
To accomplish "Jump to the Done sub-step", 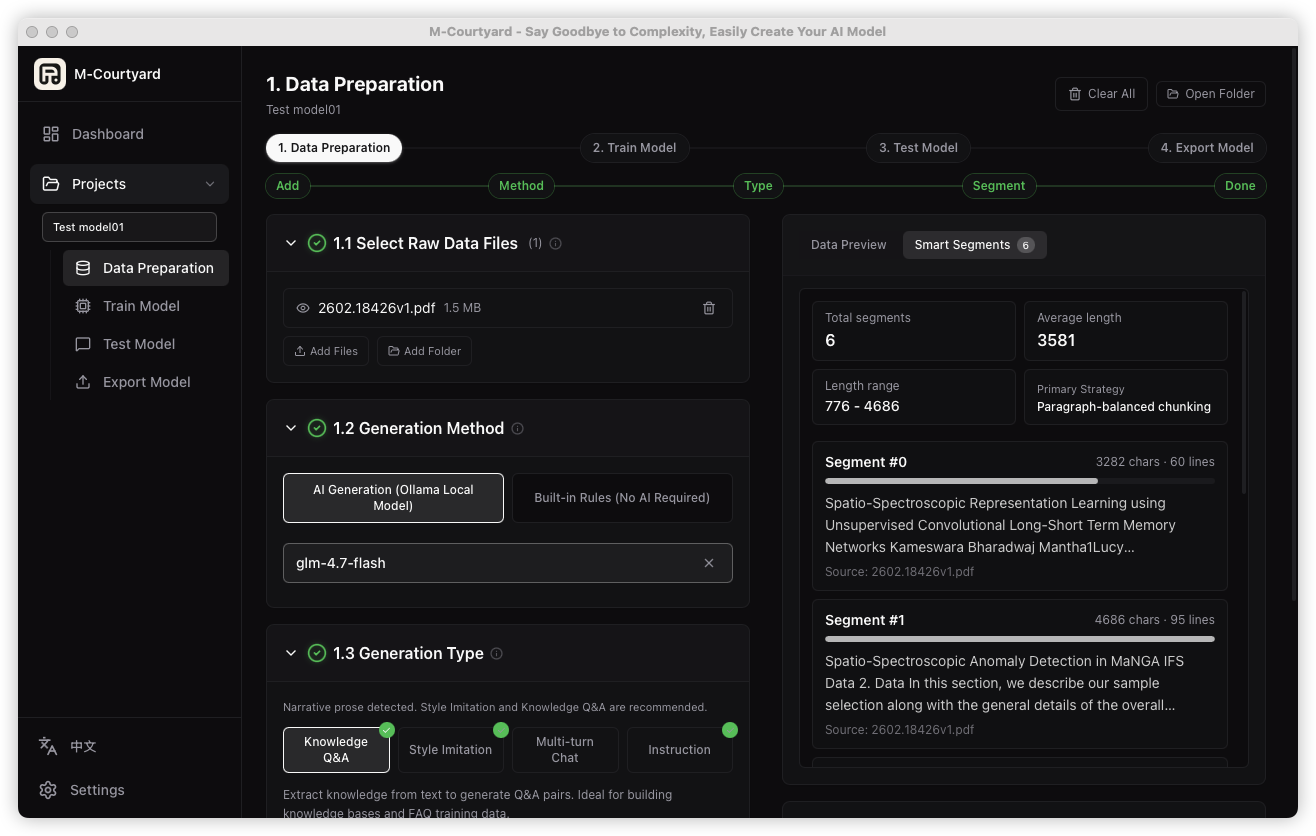I will coord(1240,186).
